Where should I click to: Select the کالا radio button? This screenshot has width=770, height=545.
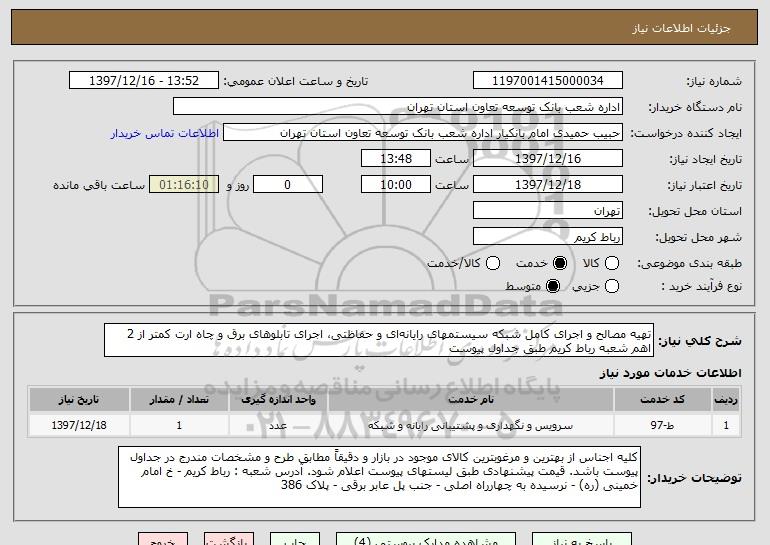612,263
